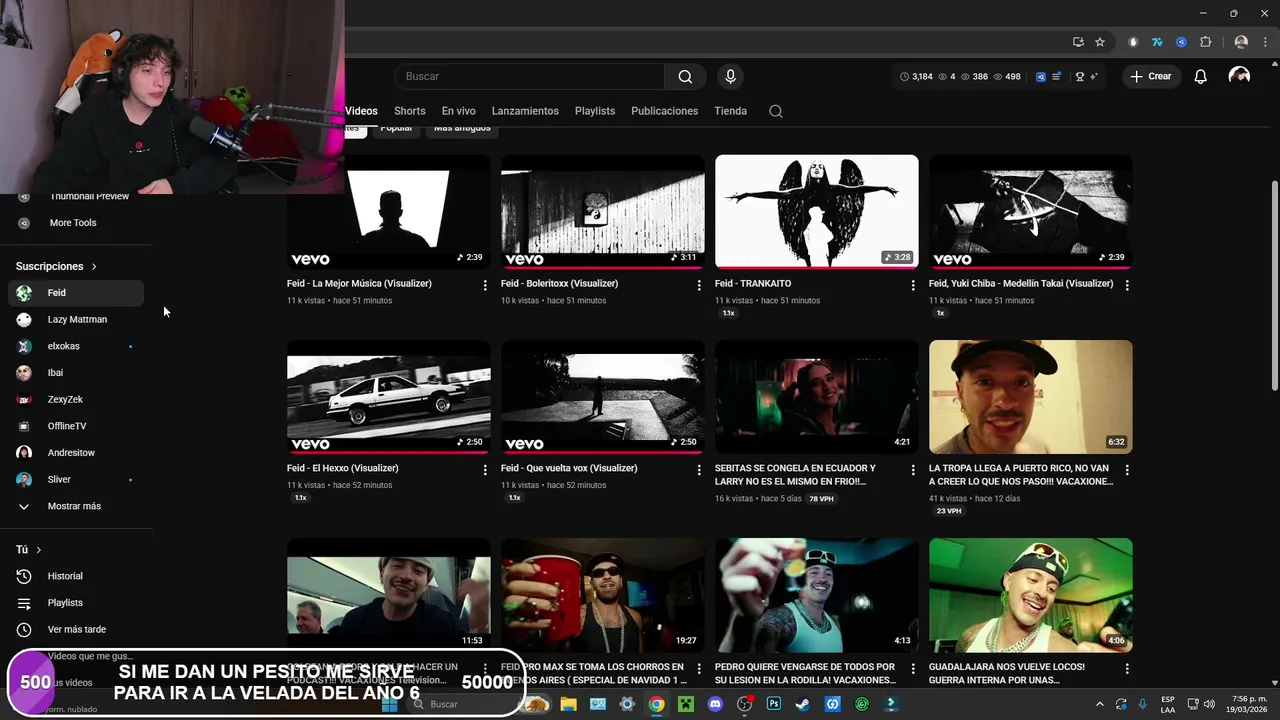The image size is (1280, 720).
Task: Activate voice search microphone icon
Action: (730, 76)
